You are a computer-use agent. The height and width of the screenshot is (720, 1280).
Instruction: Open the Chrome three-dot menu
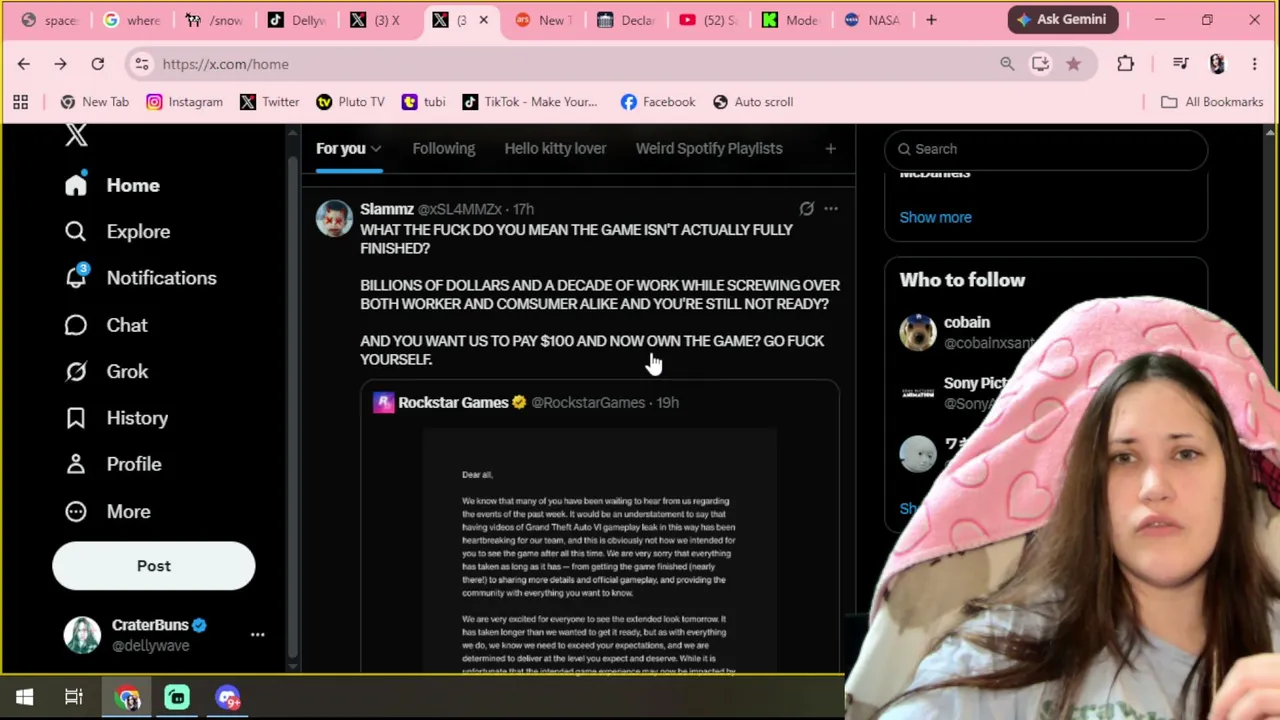(x=1254, y=64)
